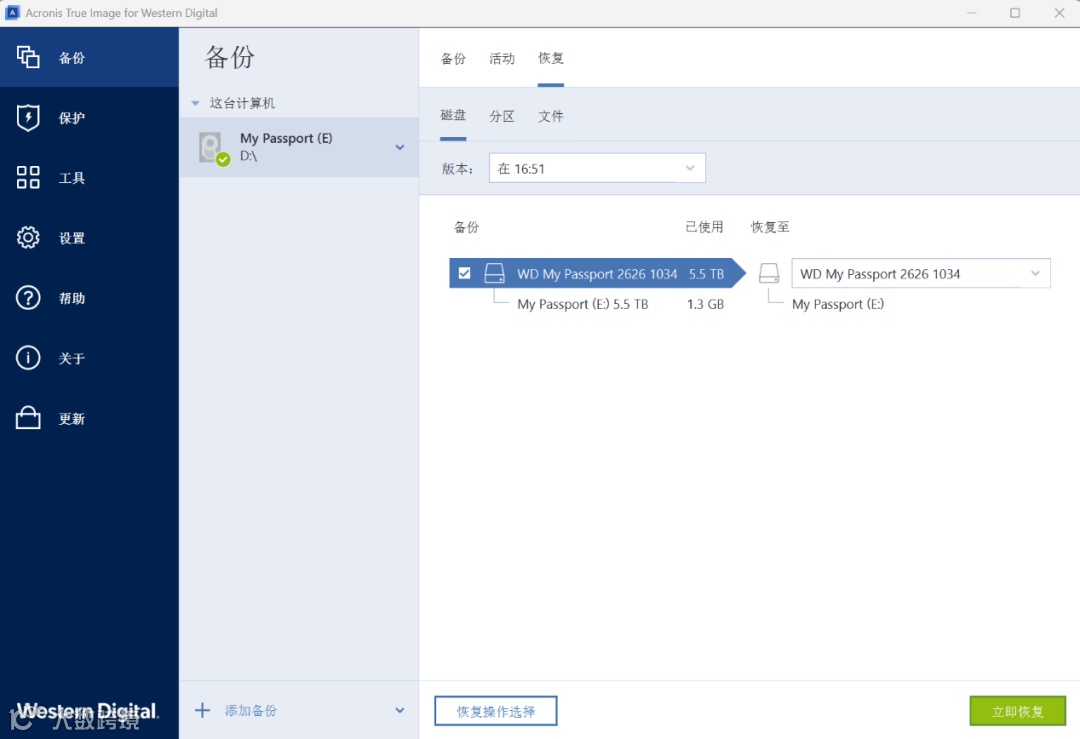Screen dimensions: 1080x739
Task: Click the green 立即恢复 button
Action: (x=1017, y=711)
